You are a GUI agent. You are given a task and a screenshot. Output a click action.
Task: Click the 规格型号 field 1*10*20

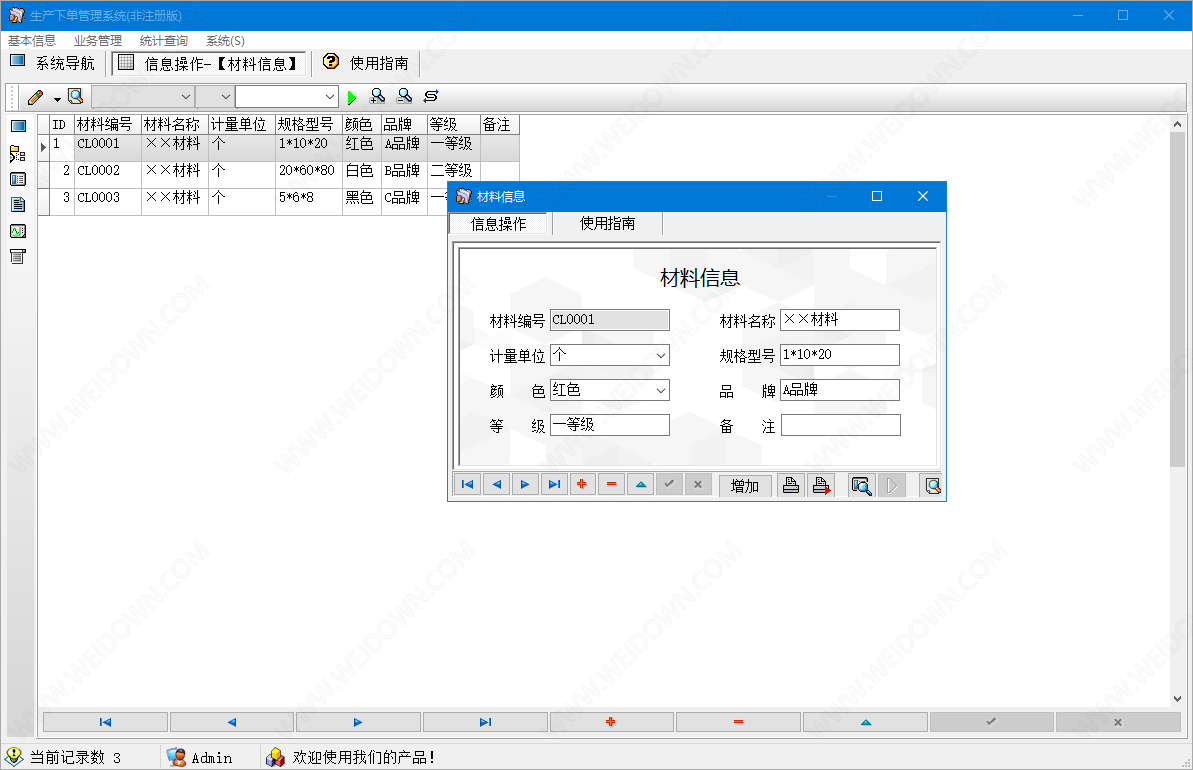pos(840,355)
